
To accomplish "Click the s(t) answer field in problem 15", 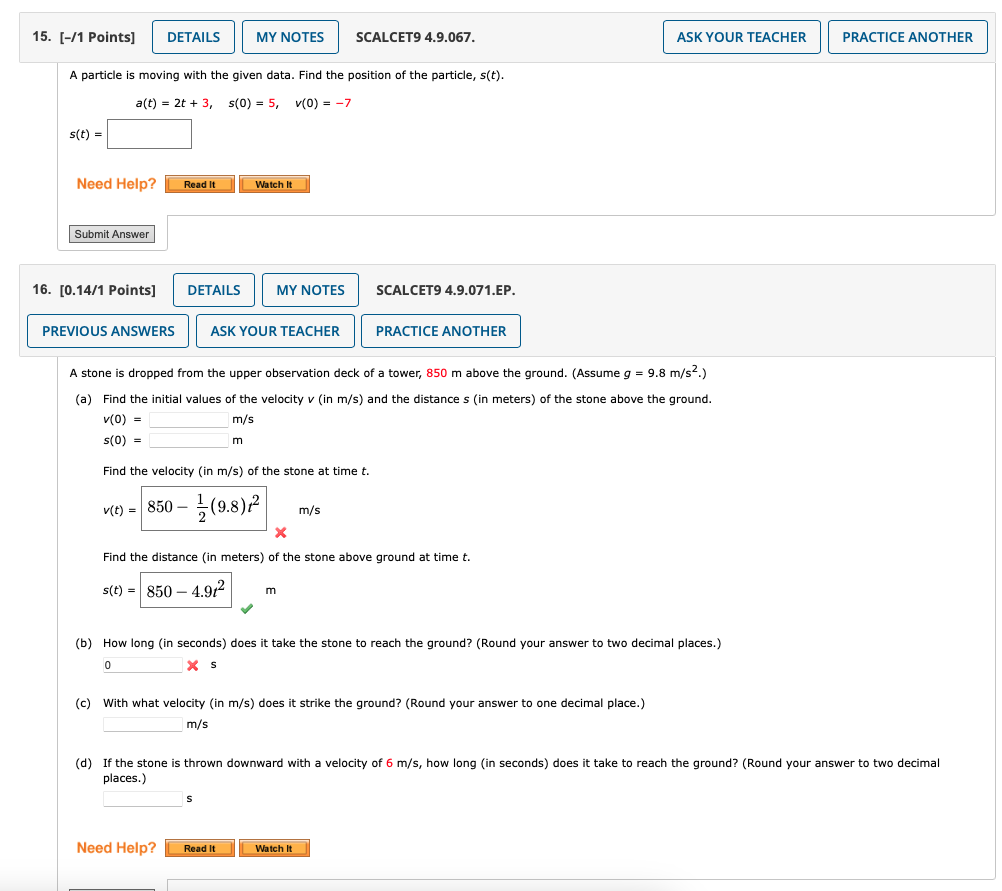I will (x=149, y=133).
